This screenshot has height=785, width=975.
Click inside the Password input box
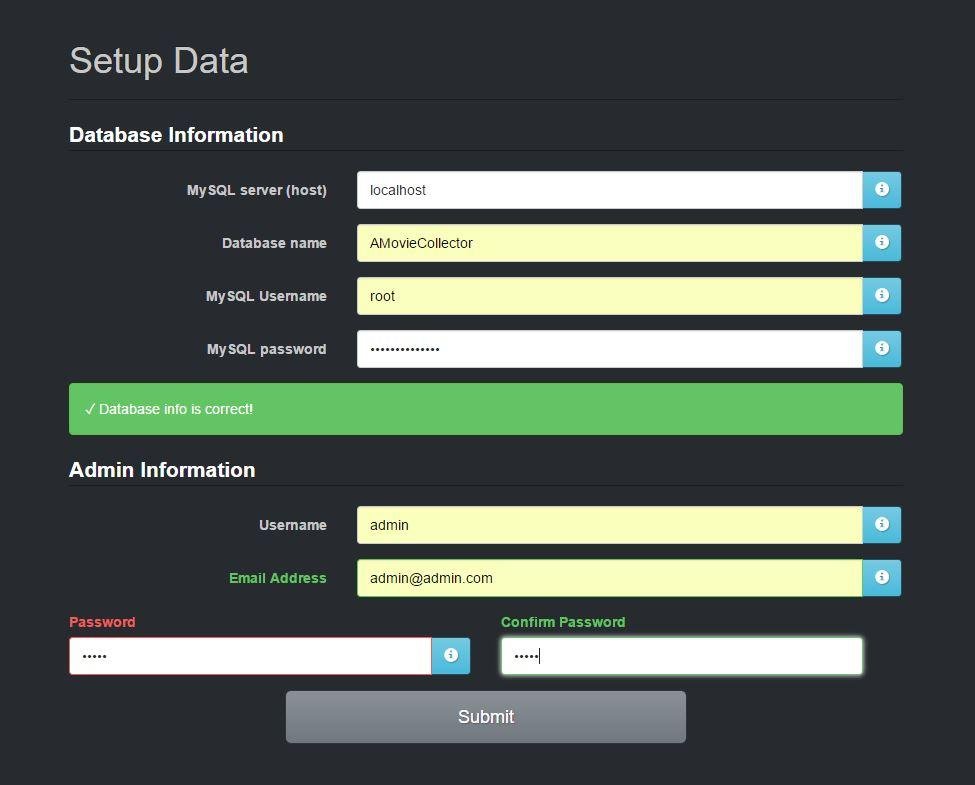coord(250,655)
